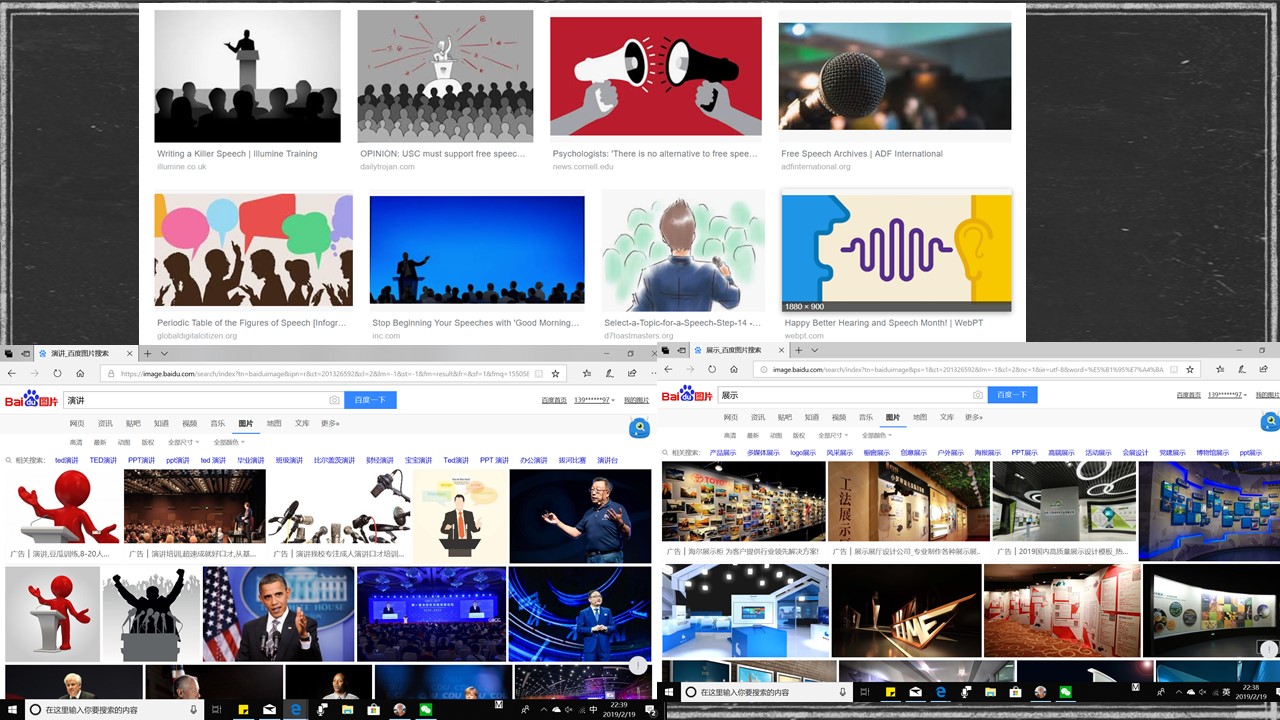The height and width of the screenshot is (720, 1280).
Task: Switch to 音乐 tab in 展示 window
Action: coord(866,417)
